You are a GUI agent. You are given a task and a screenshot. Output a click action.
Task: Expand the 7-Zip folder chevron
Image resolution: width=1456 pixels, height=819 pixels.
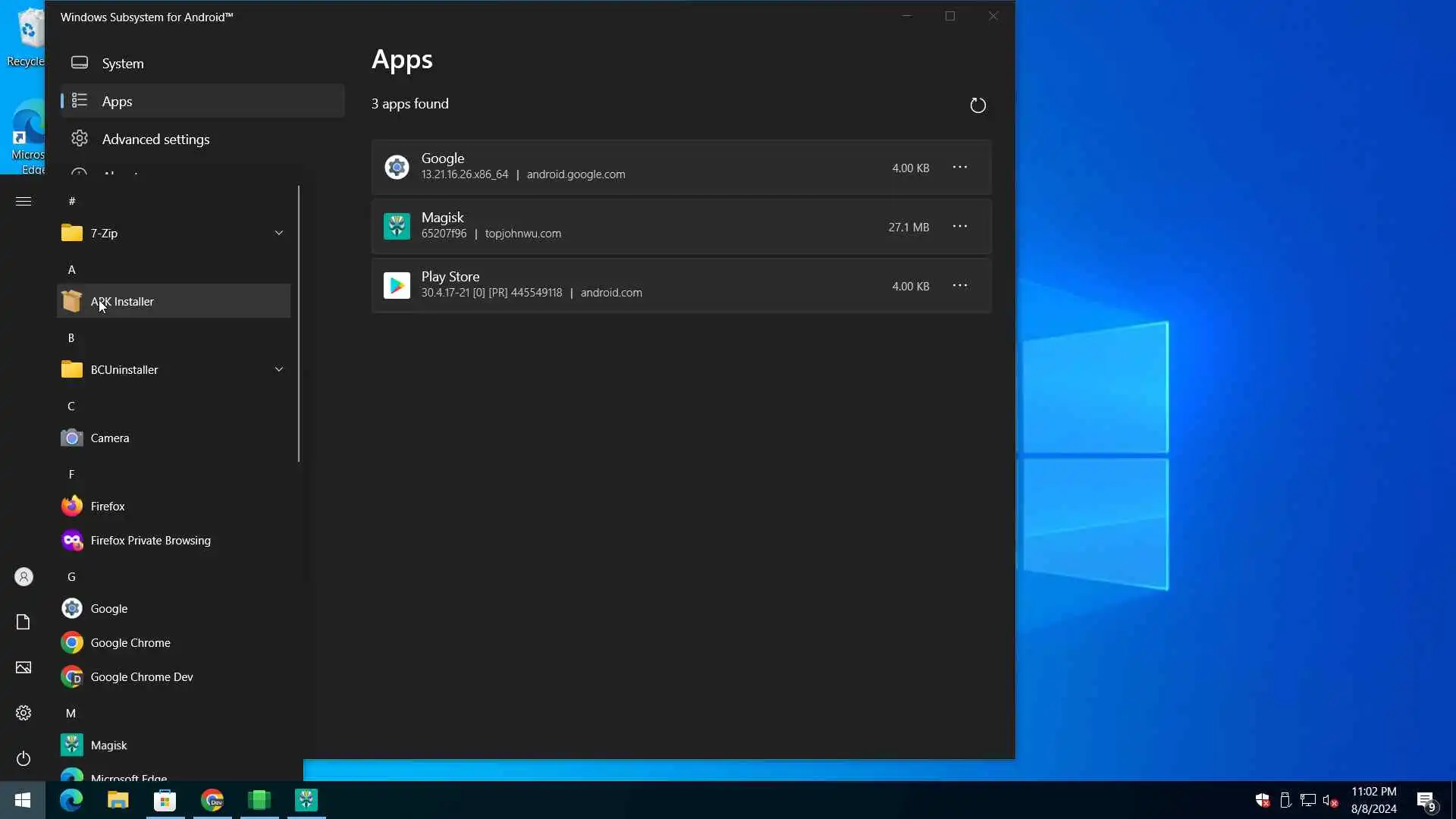(x=278, y=233)
